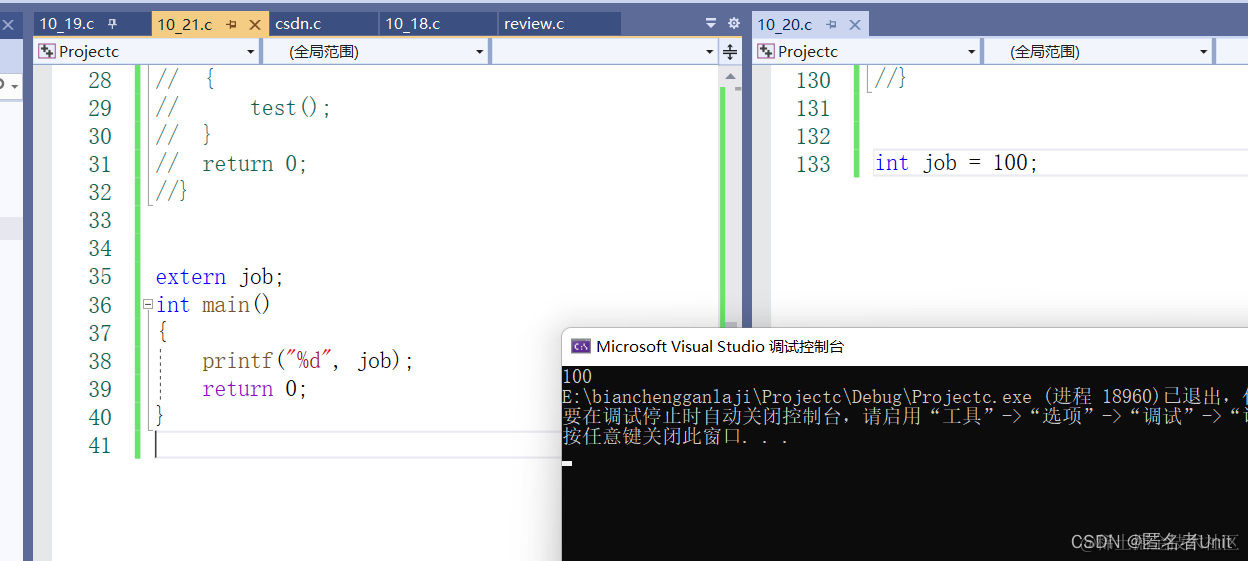Open the empty member dropdown in left editor

pos(605,52)
